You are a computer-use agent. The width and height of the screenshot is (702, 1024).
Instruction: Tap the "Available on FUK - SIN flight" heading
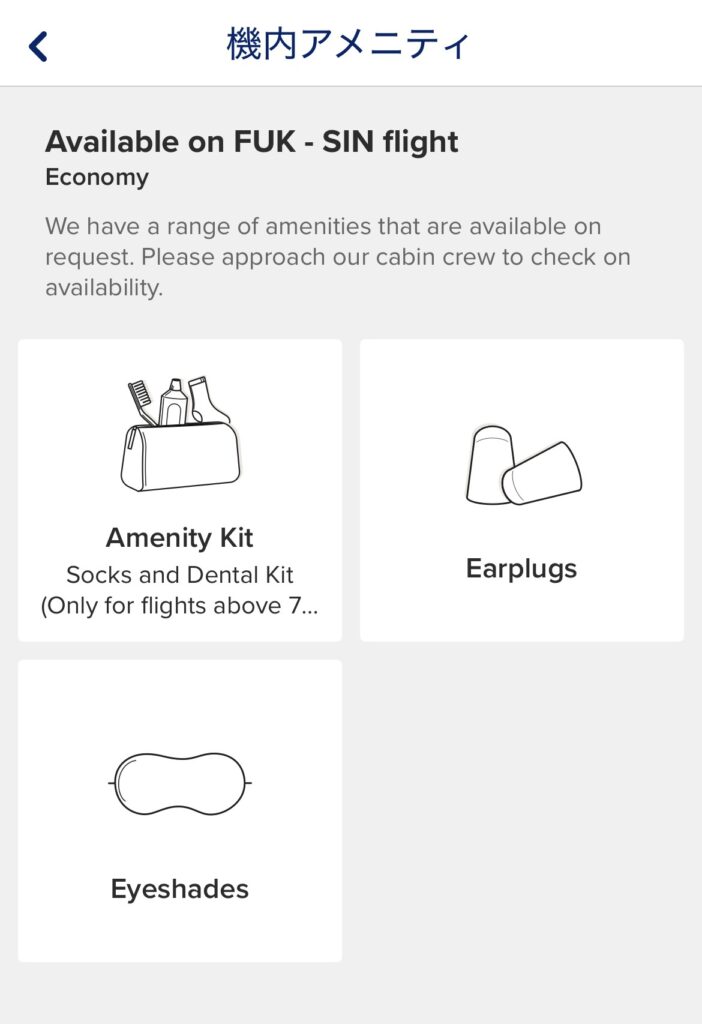click(x=252, y=142)
